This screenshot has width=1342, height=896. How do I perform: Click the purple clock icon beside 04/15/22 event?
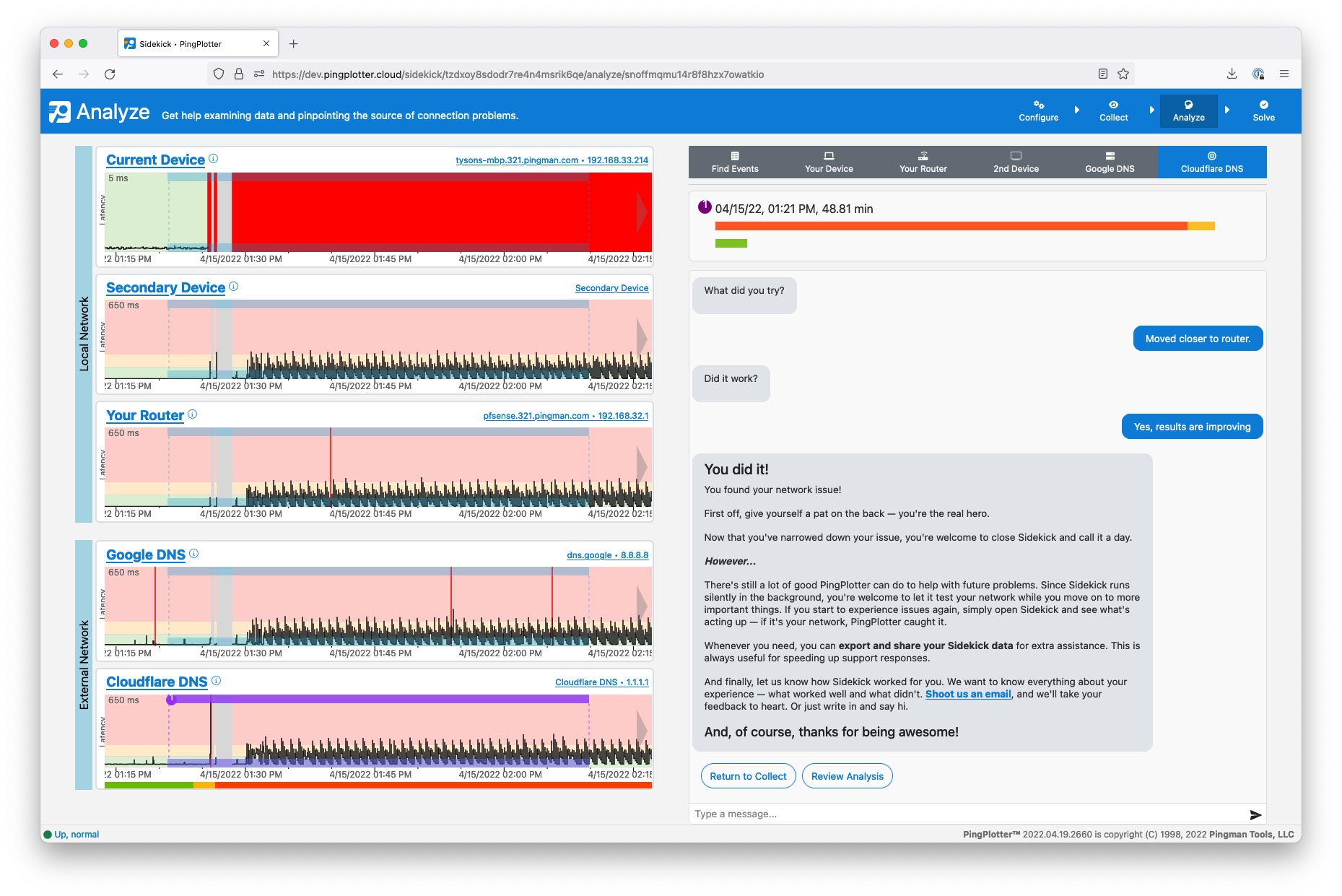[705, 207]
